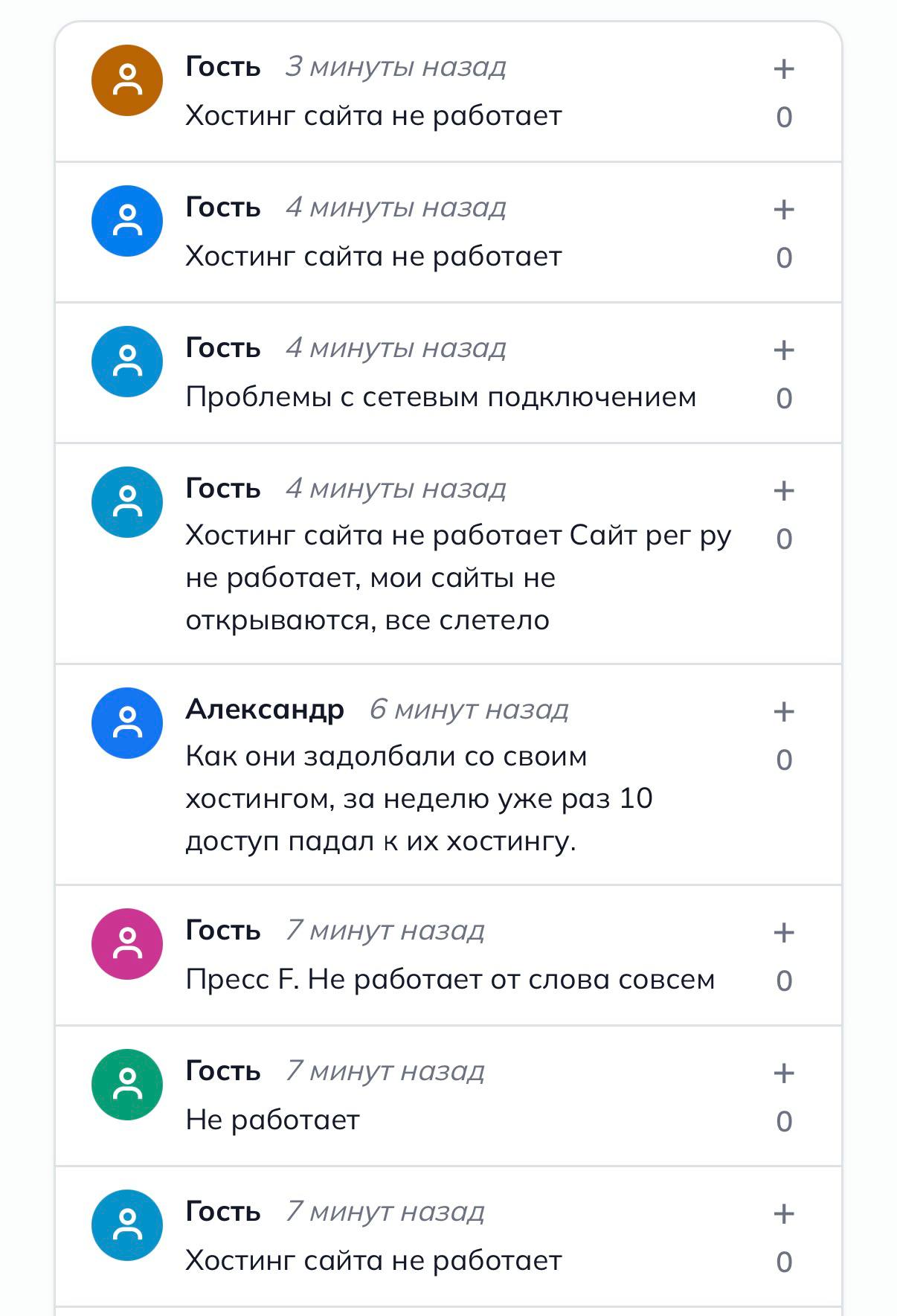Click the green guest avatar
This screenshot has height=1316, width=897.
click(127, 1085)
